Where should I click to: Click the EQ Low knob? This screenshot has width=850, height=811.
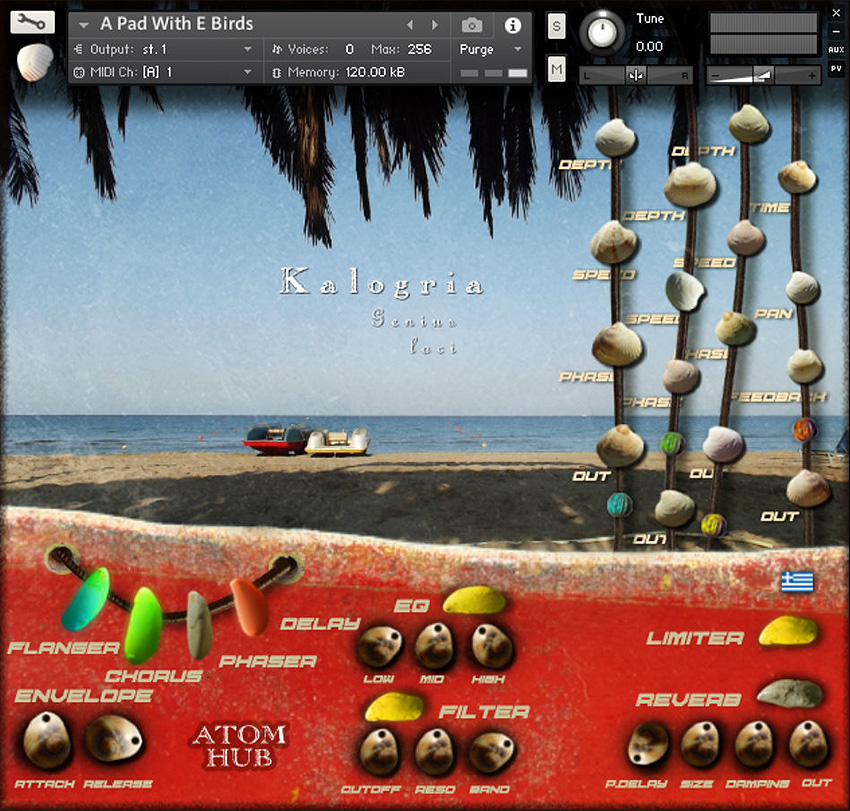(380, 646)
